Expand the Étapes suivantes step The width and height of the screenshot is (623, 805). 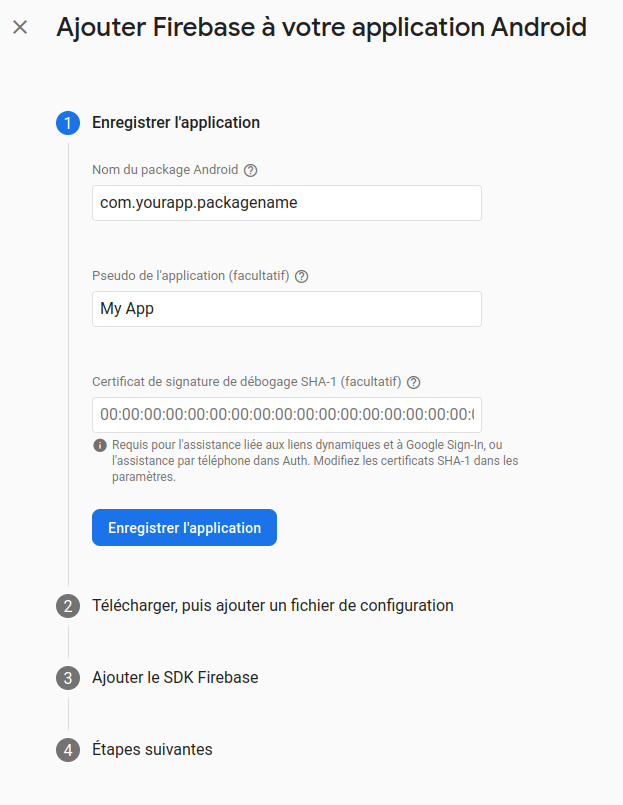[x=152, y=750]
